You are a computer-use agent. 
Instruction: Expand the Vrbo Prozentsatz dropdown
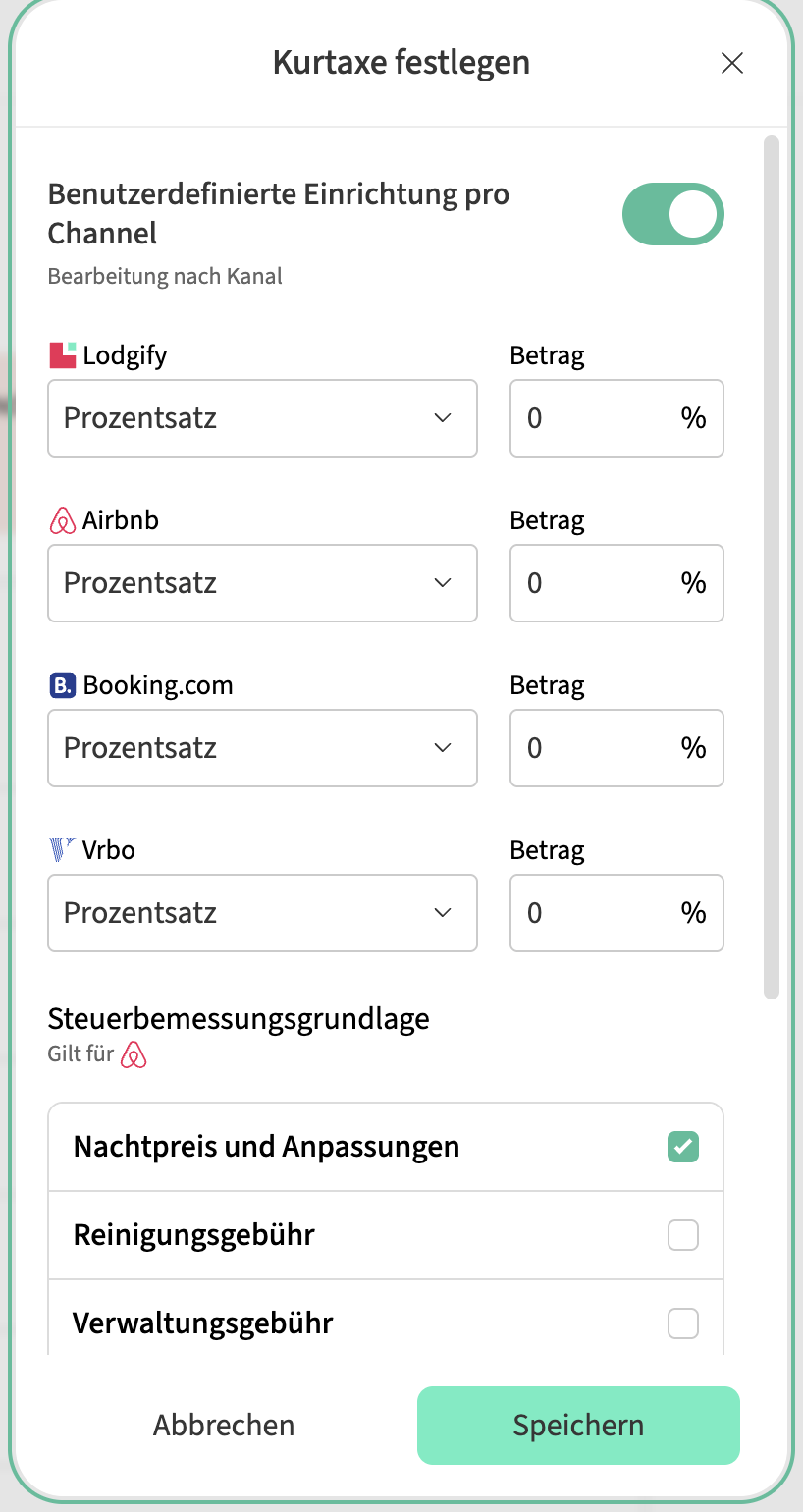(262, 913)
